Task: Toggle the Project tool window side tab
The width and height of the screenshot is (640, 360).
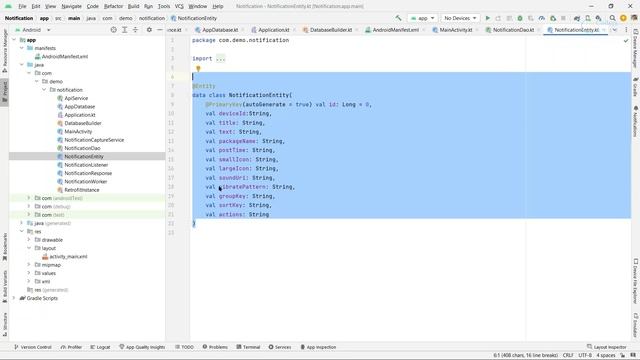Action: (5, 93)
